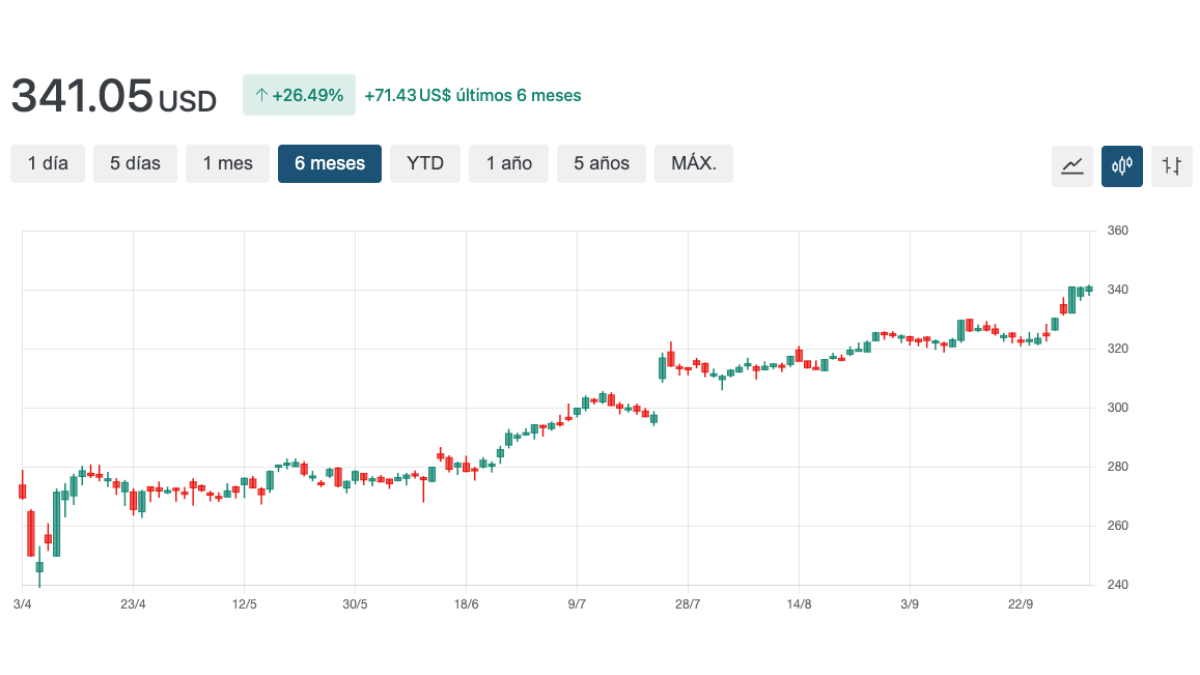1200x675 pixels.
Task: Switch to the line chart view
Action: coord(1072,165)
